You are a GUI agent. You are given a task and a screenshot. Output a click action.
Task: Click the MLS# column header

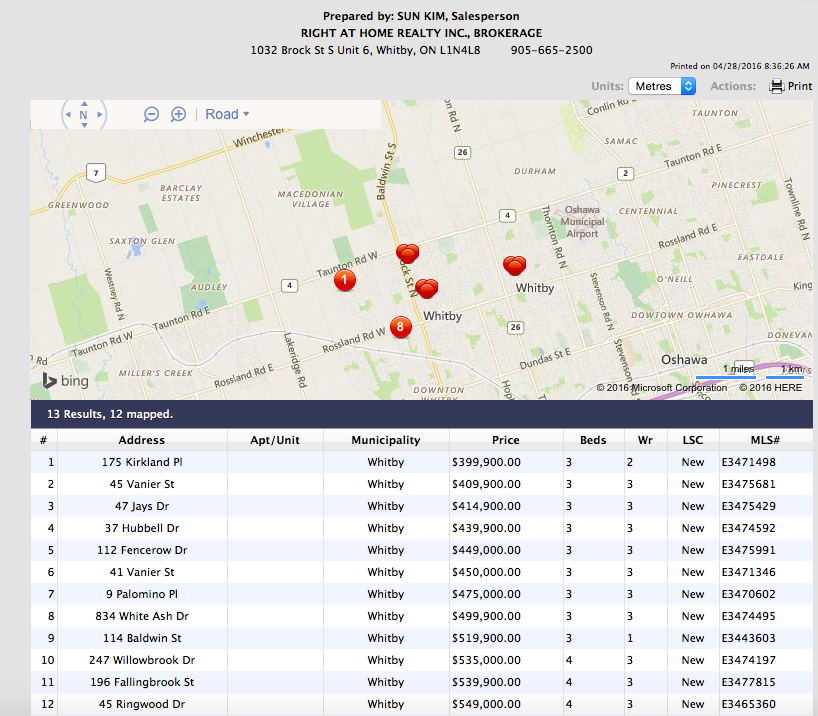[765, 440]
